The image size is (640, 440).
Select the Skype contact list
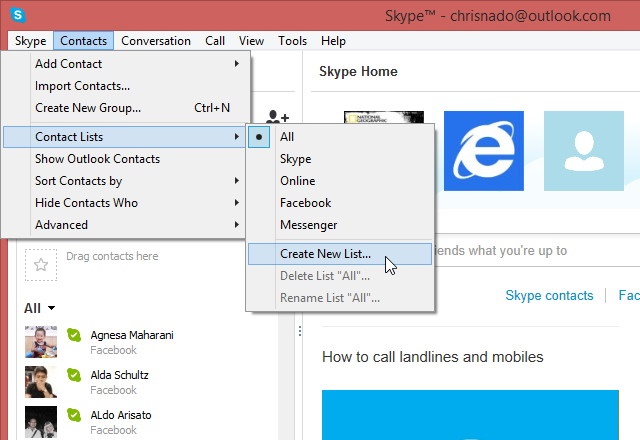point(340,159)
